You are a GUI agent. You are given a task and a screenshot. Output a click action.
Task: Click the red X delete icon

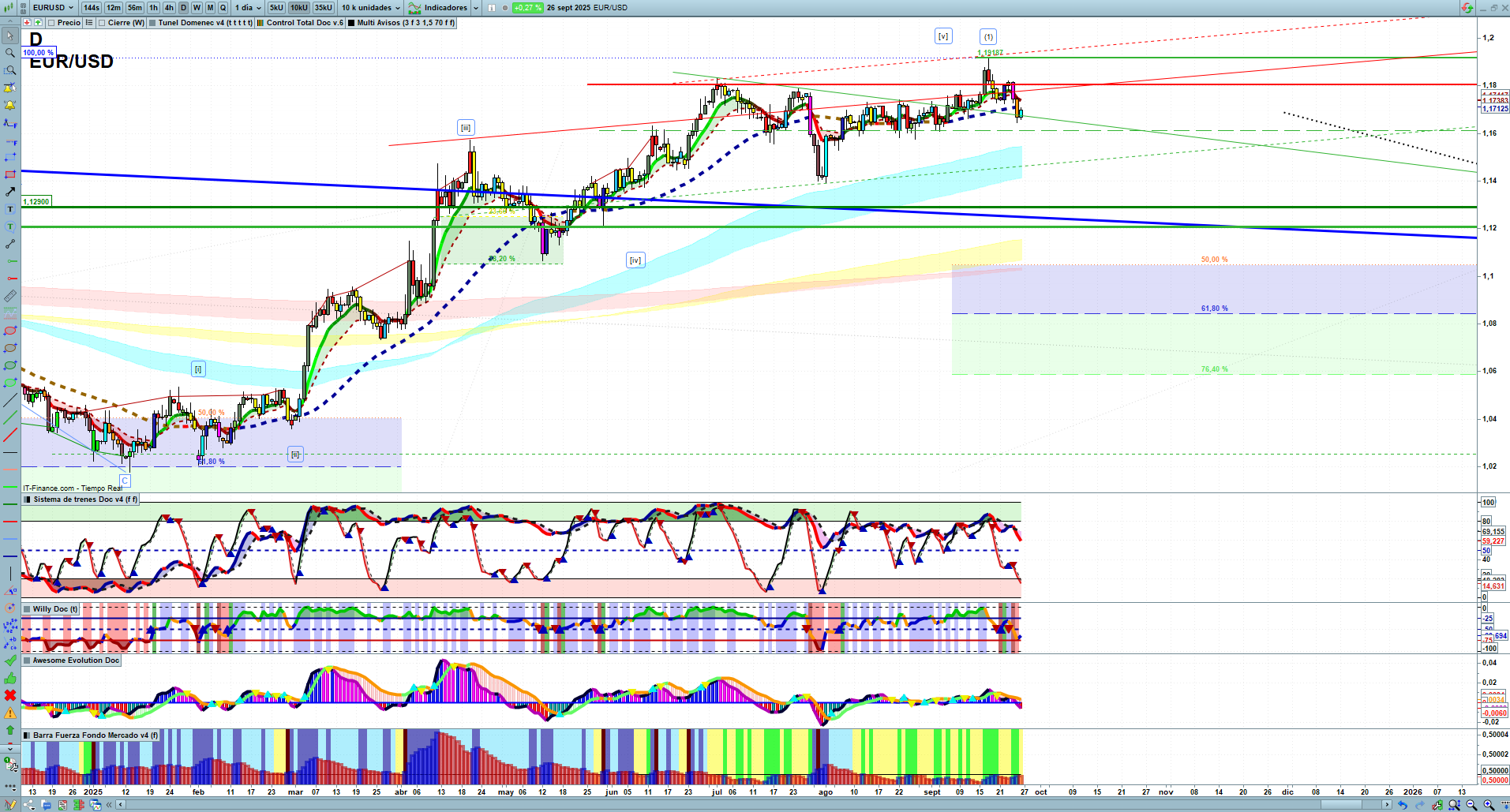[9, 695]
